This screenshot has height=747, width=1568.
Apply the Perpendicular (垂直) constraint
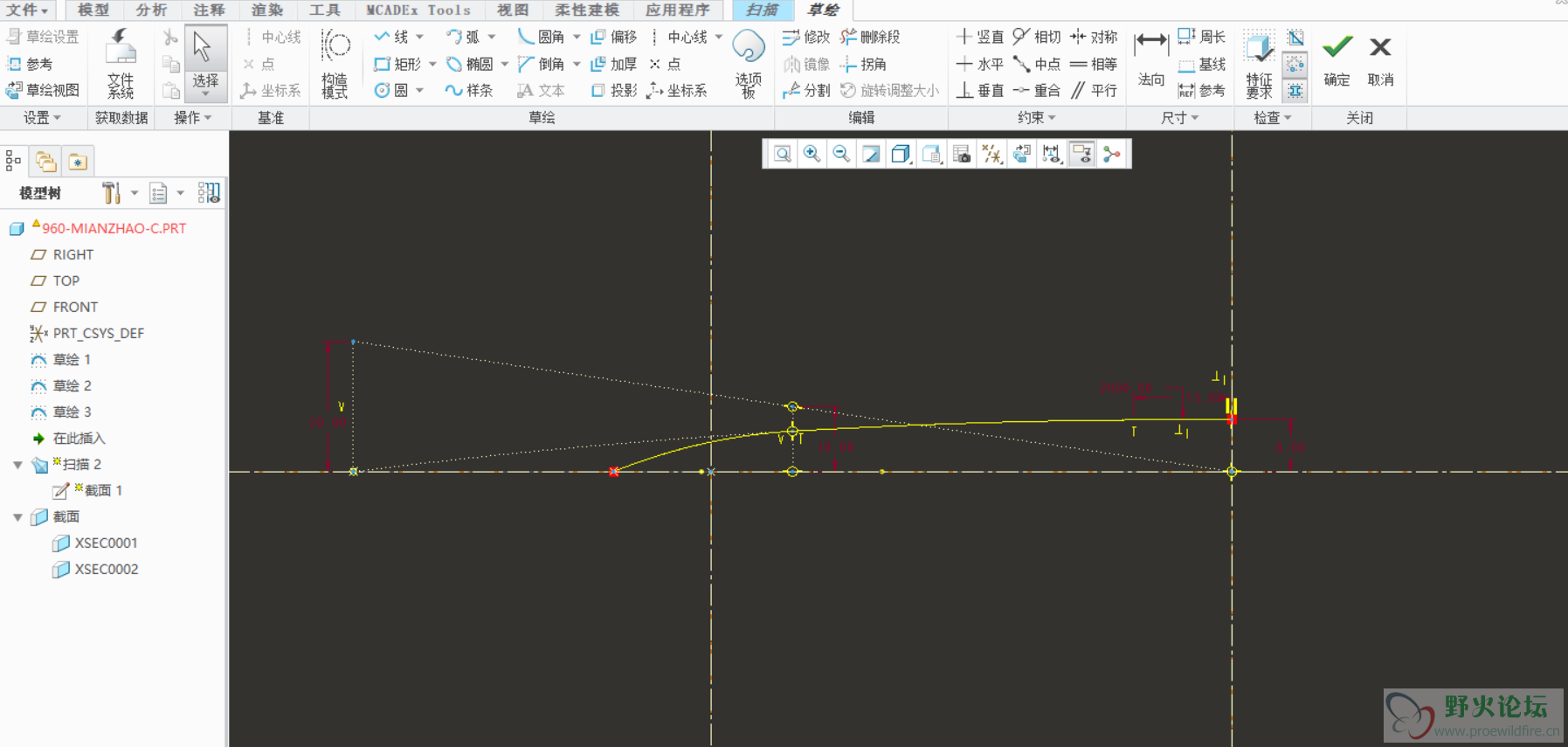click(x=980, y=90)
